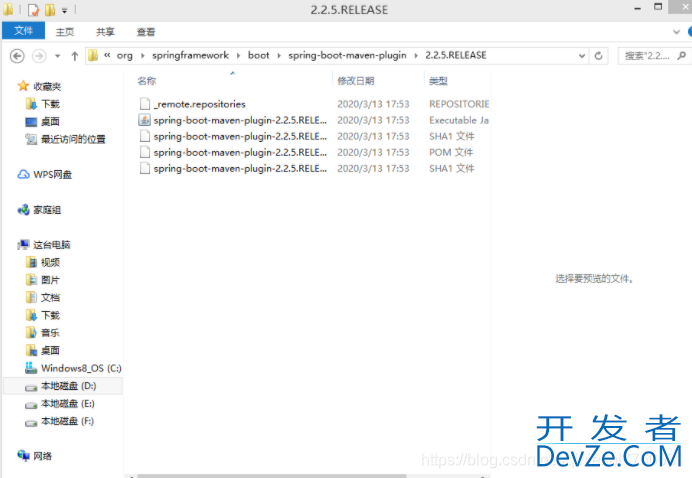Expand the ribbon with the chevron
The image size is (692, 478).
[x=676, y=32]
